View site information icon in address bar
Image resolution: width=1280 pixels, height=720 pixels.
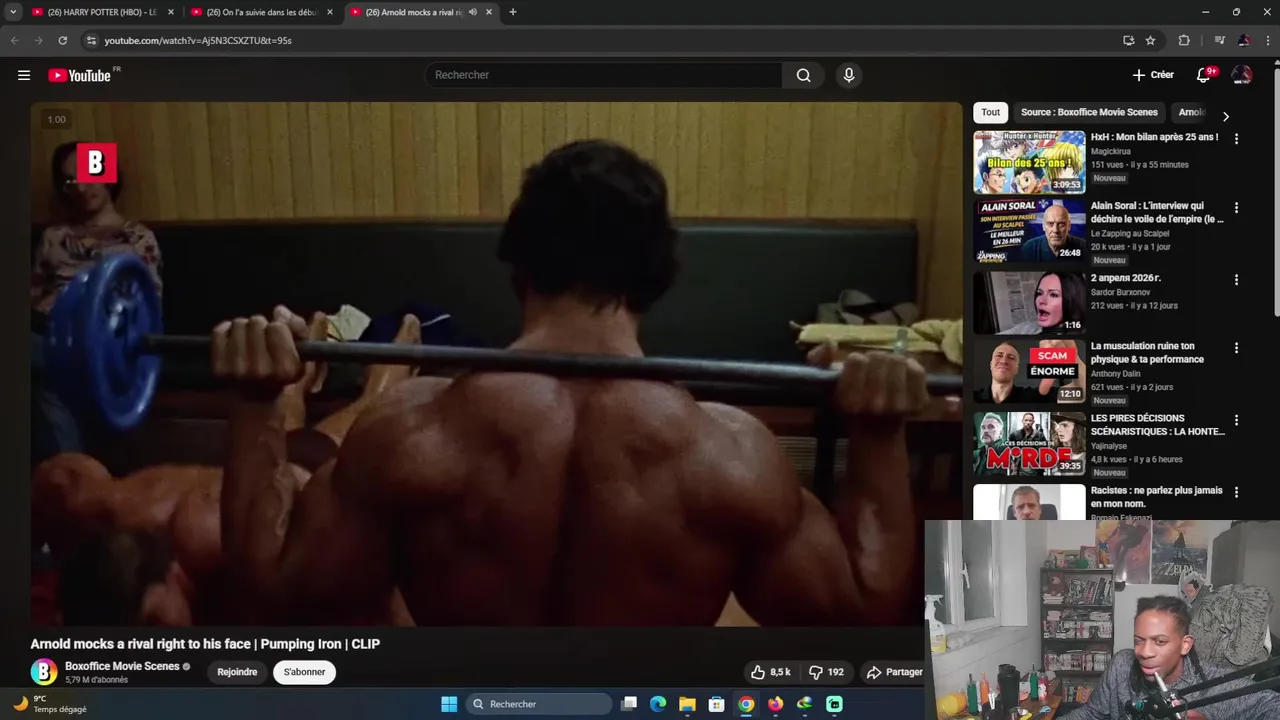click(x=91, y=40)
